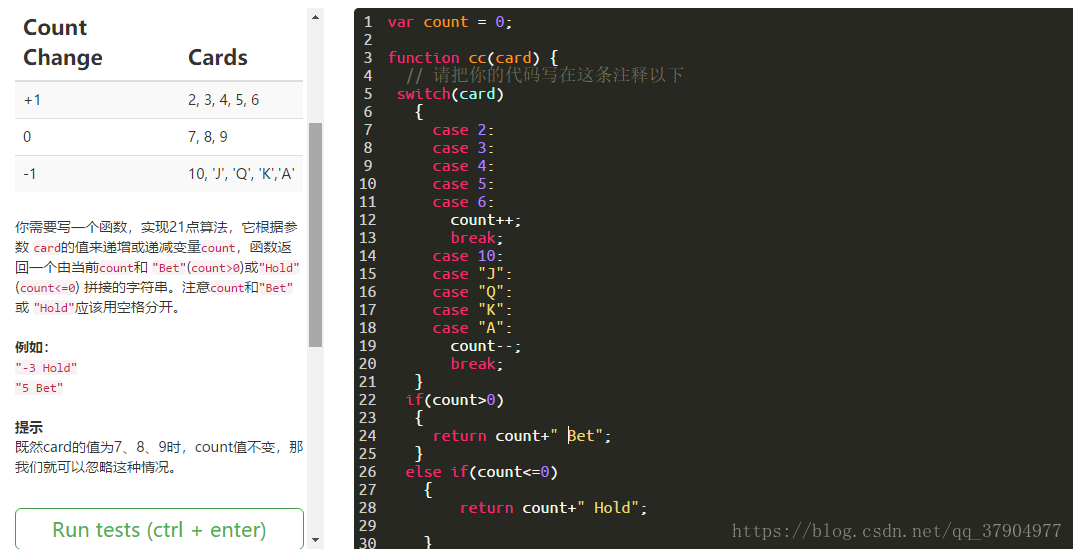Click the 'case "K":' line
This screenshot has width=1073, height=551.
(472, 310)
